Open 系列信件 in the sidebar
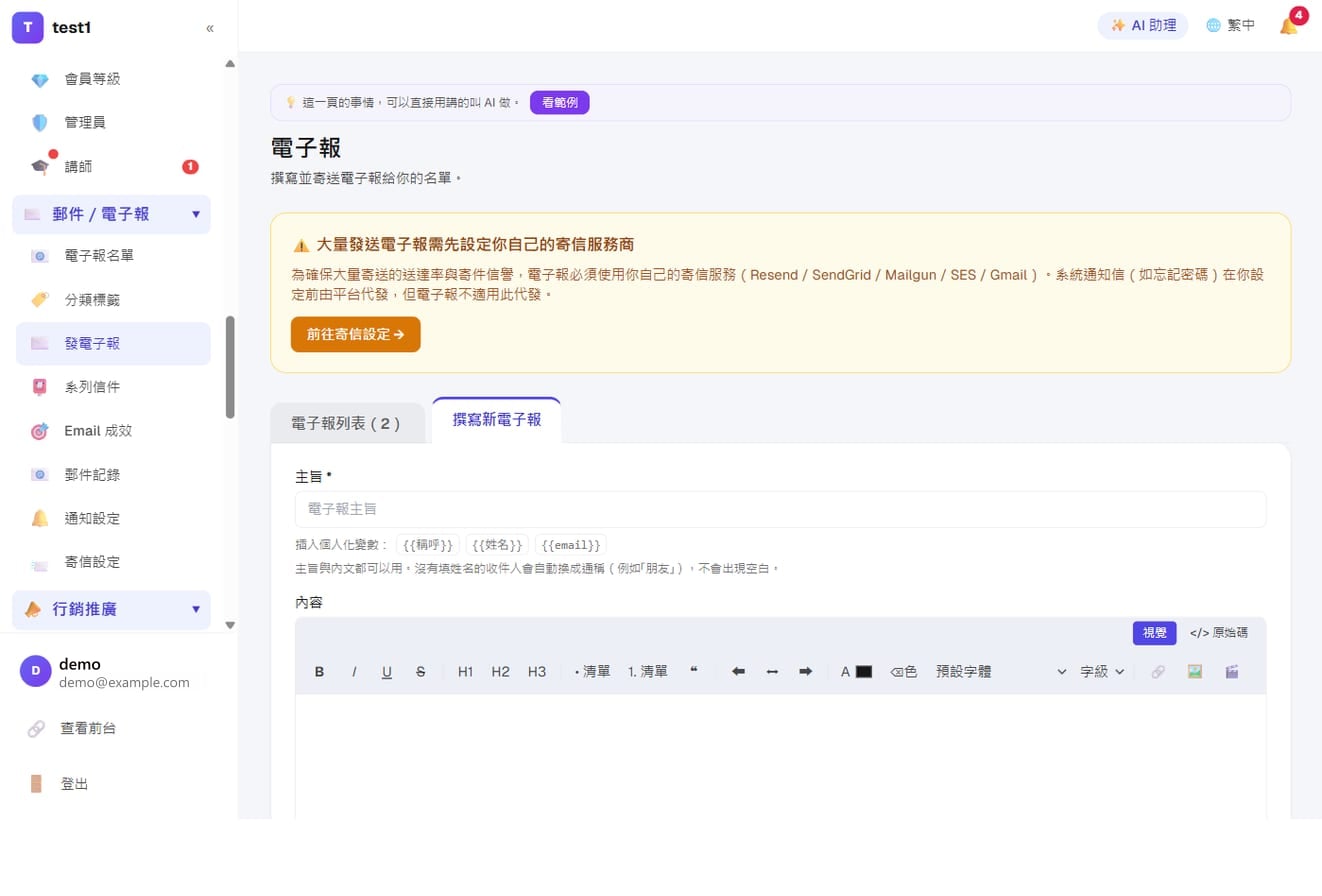Viewport: 1322px width, 896px height. (x=113, y=387)
